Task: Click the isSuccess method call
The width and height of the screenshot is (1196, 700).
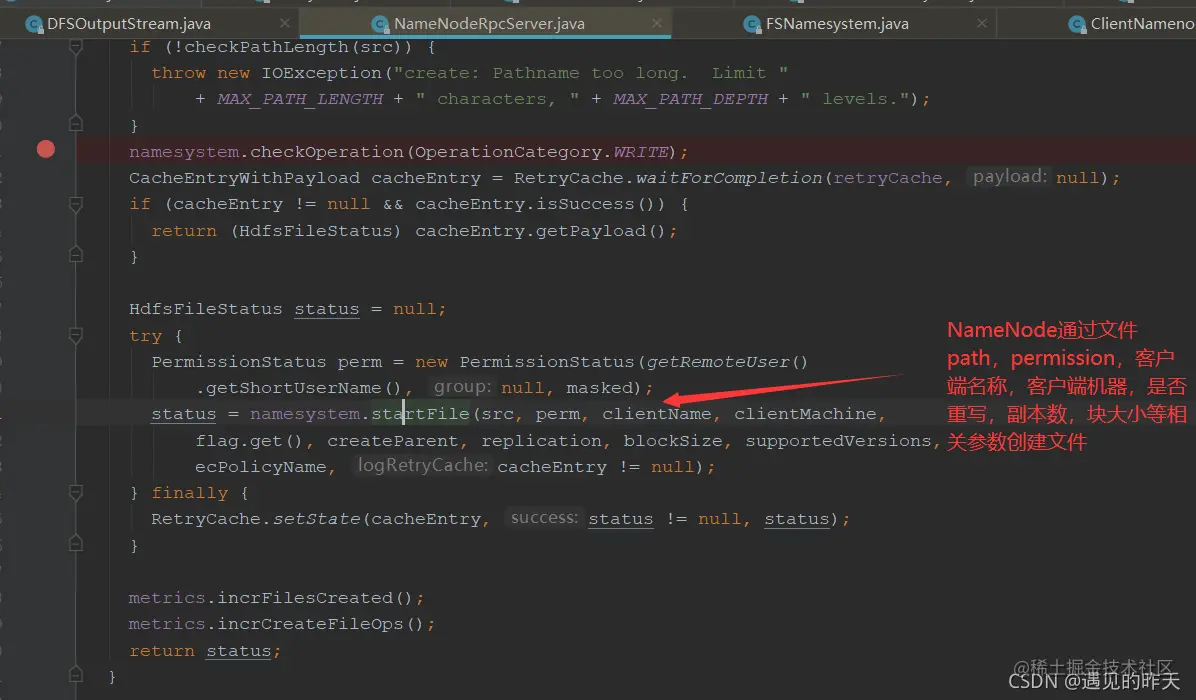Action: [586, 204]
